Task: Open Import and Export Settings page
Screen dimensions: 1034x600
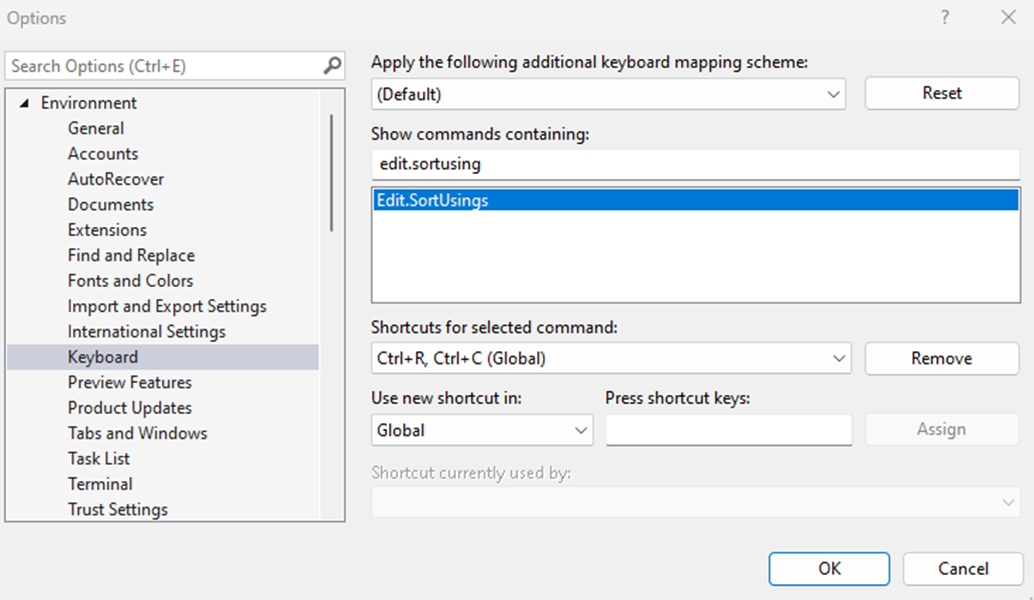Action: 167,305
